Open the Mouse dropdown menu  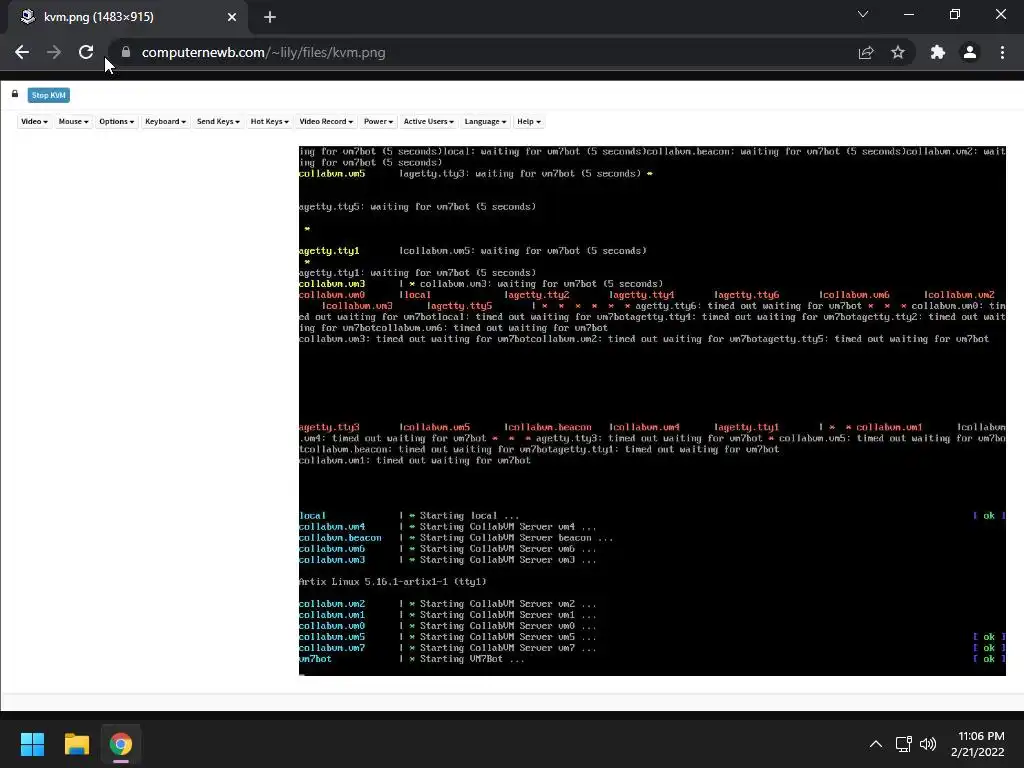coord(73,121)
